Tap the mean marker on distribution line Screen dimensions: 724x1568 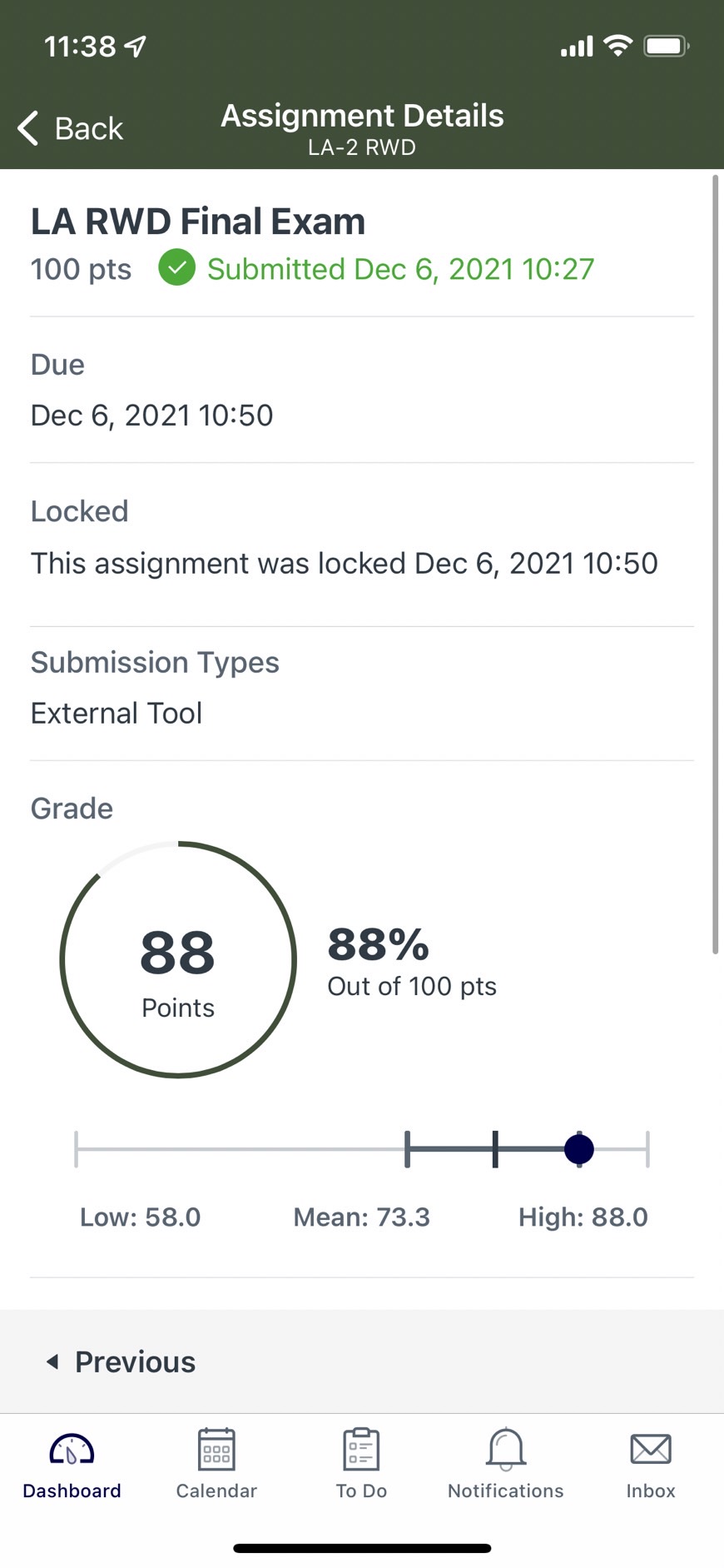495,1149
